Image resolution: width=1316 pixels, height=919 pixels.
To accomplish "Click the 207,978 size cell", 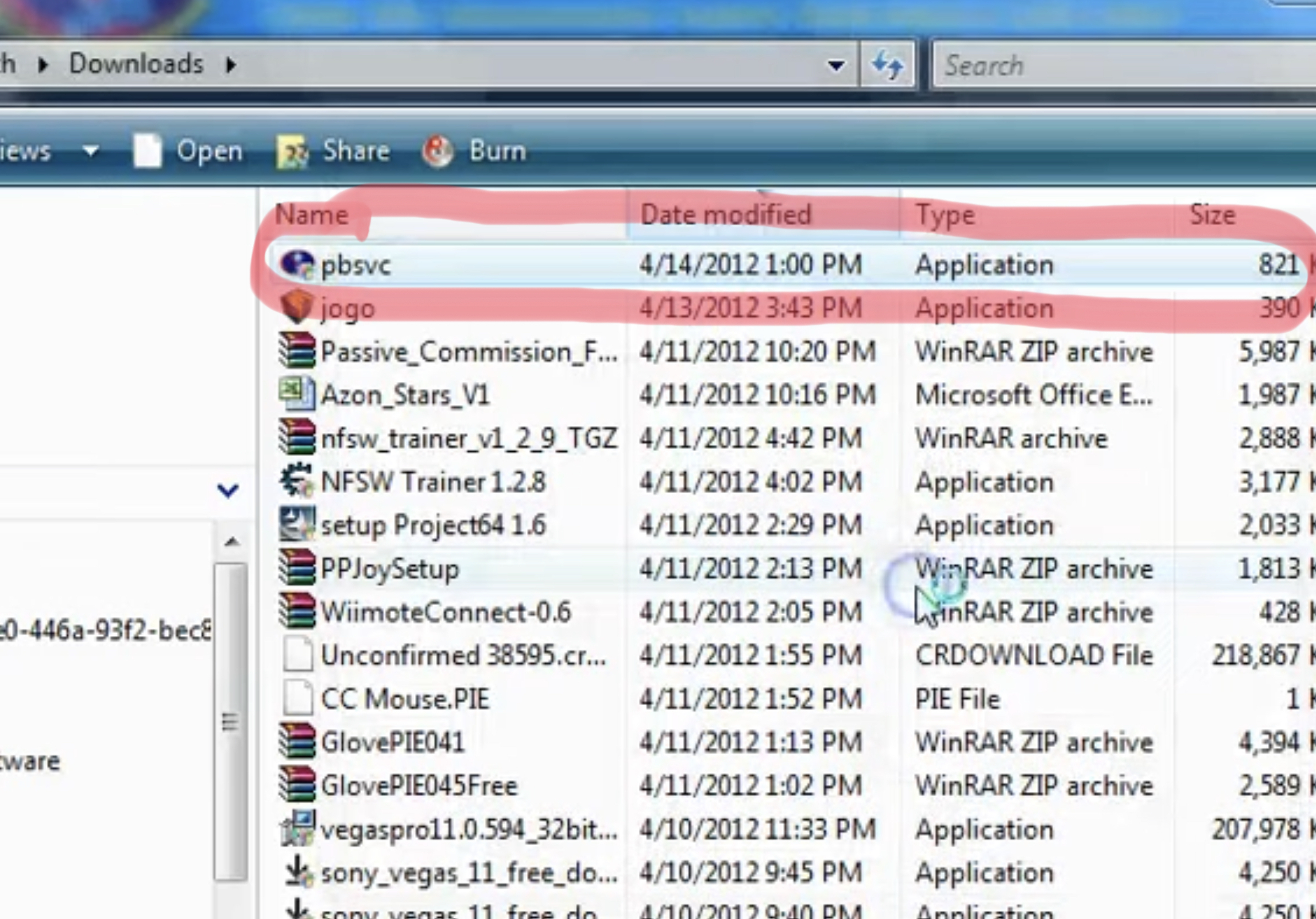I will tap(1255, 830).
